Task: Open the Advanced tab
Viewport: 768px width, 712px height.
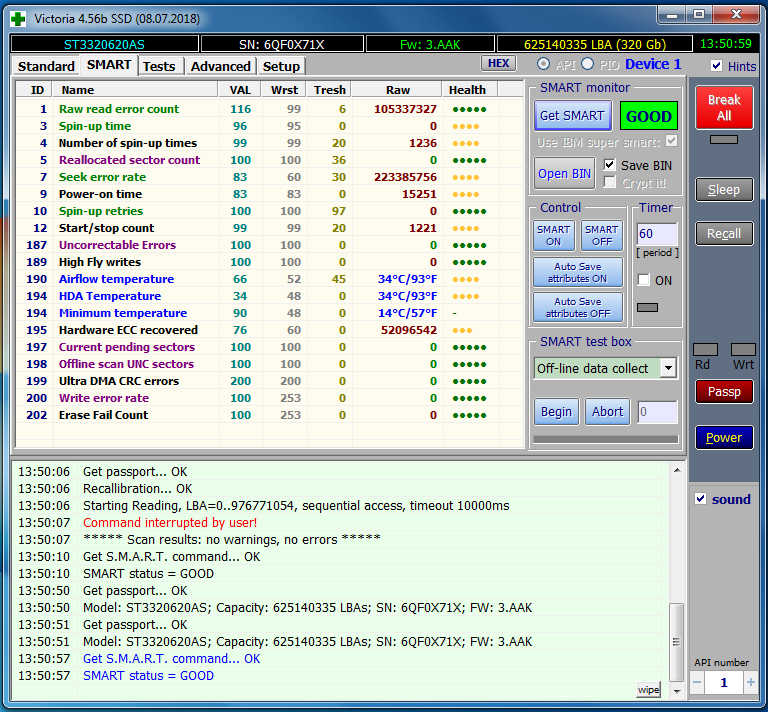Action: [x=220, y=66]
